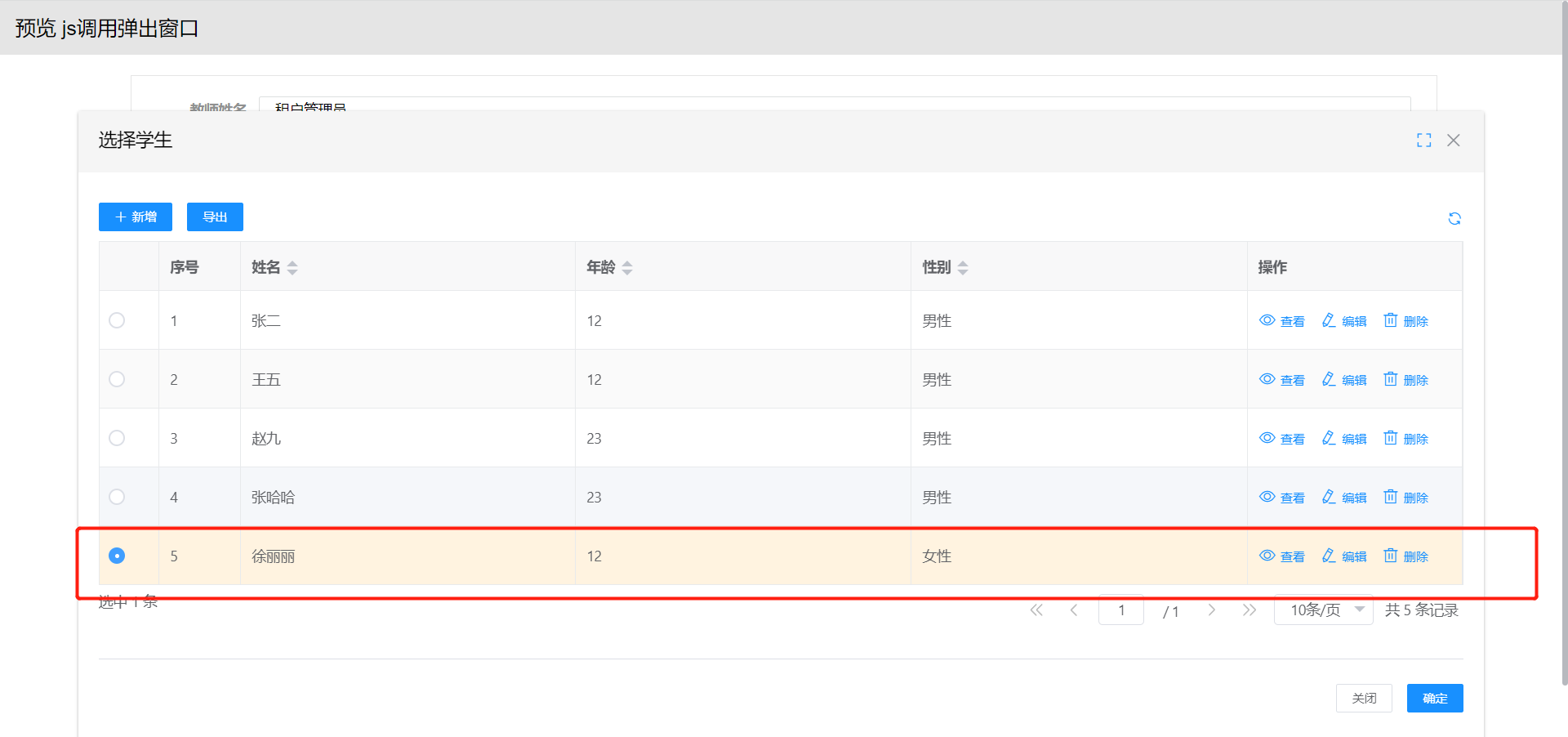
Task: Click the 新增 button
Action: [136, 217]
